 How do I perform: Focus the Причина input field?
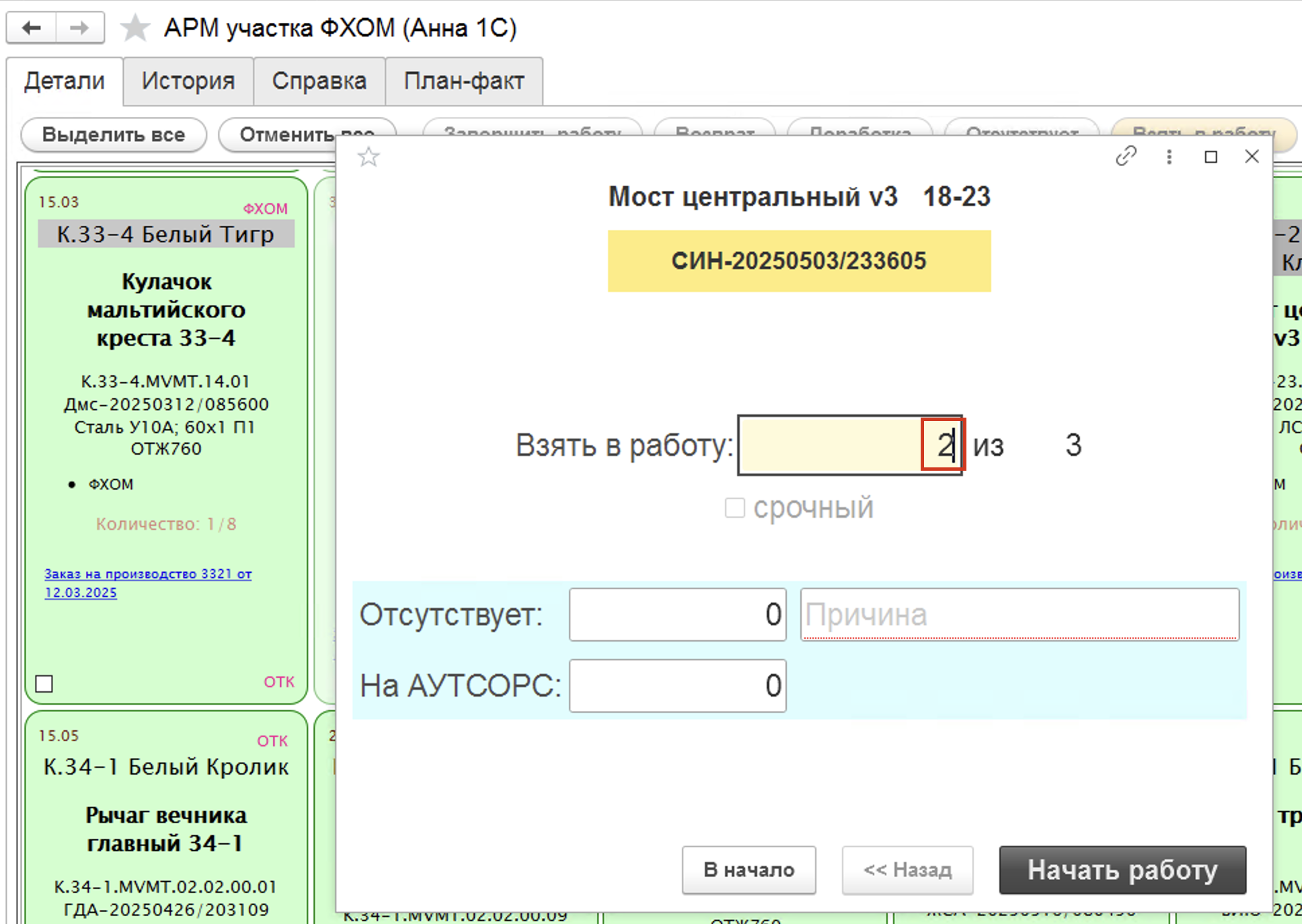(1019, 615)
